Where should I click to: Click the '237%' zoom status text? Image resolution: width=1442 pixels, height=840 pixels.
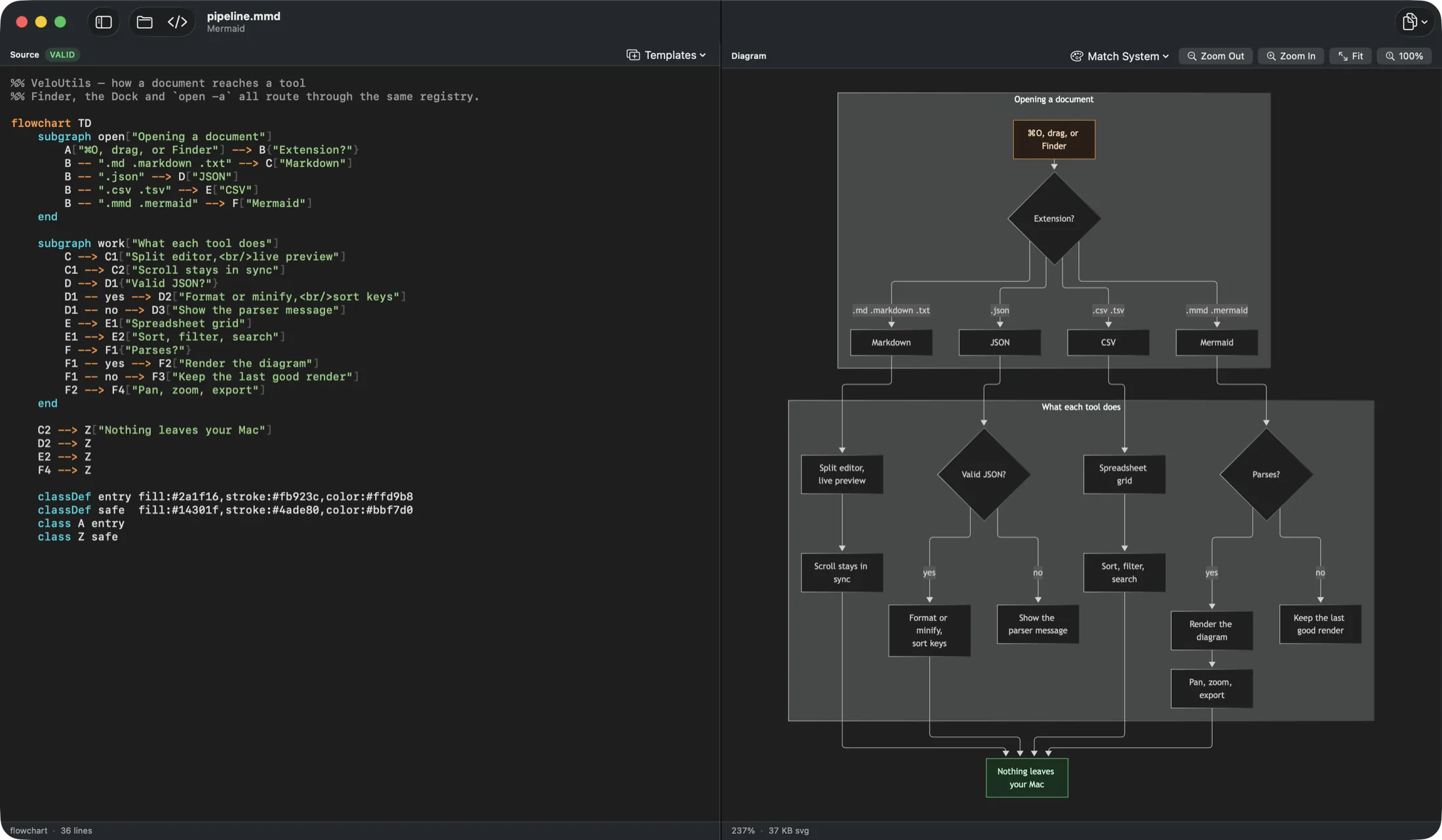[743, 830]
